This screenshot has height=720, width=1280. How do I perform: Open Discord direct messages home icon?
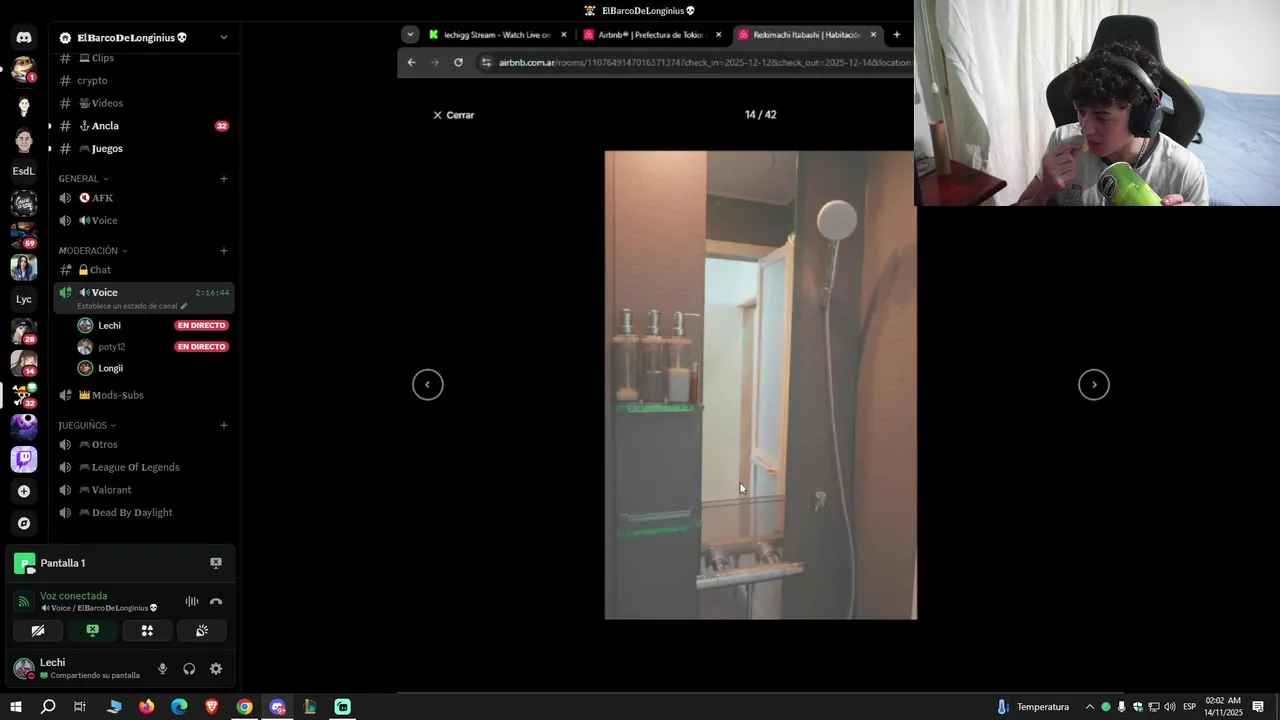point(24,37)
